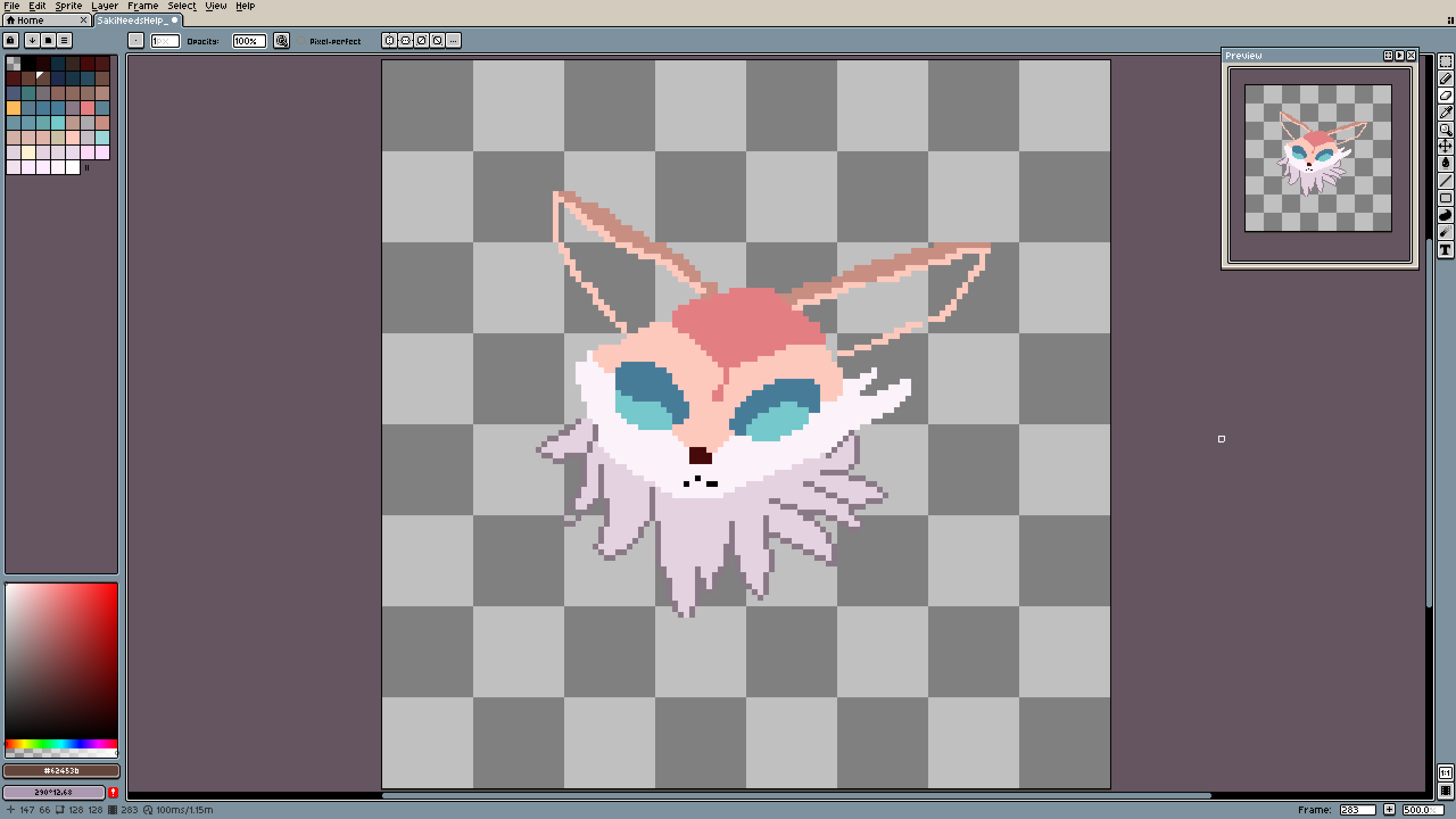Click the foreground color #62453b button

(61, 771)
